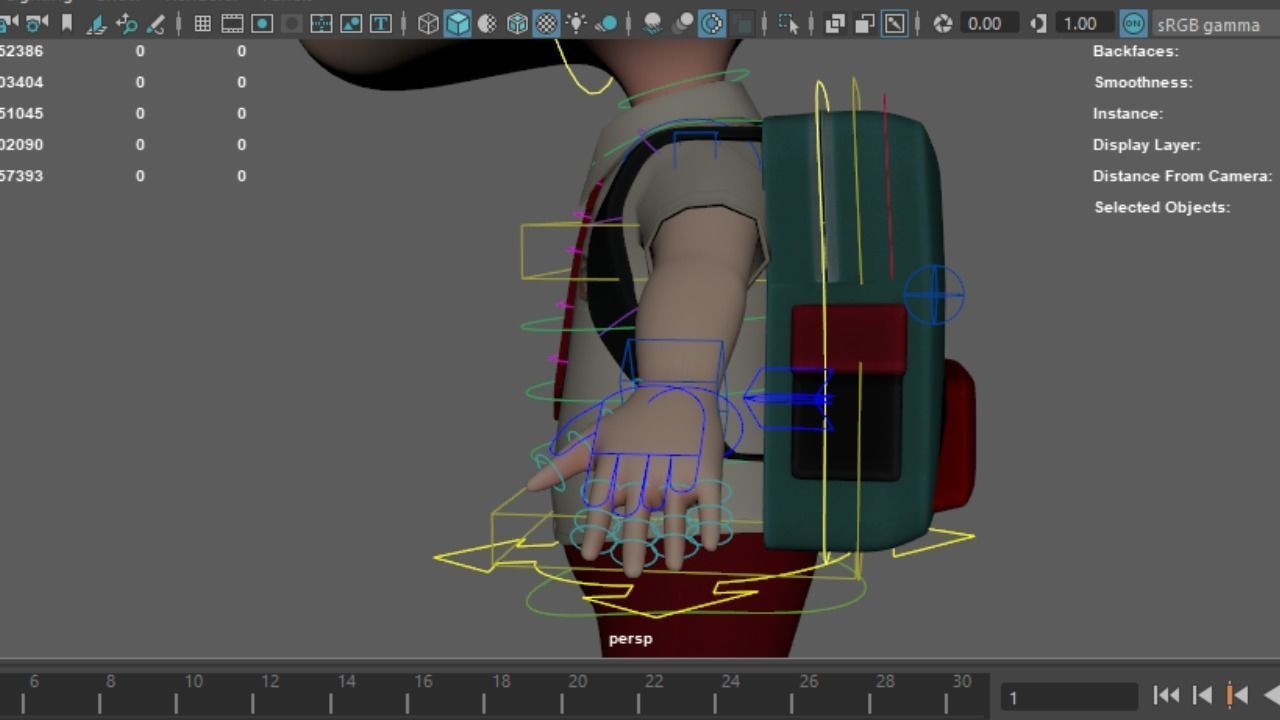Toggle motion blur icon

pyautogui.click(x=683, y=23)
